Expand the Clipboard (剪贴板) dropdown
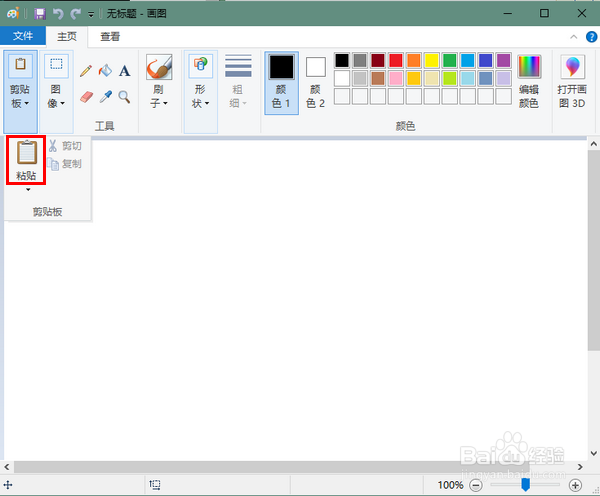 pyautogui.click(x=20, y=92)
